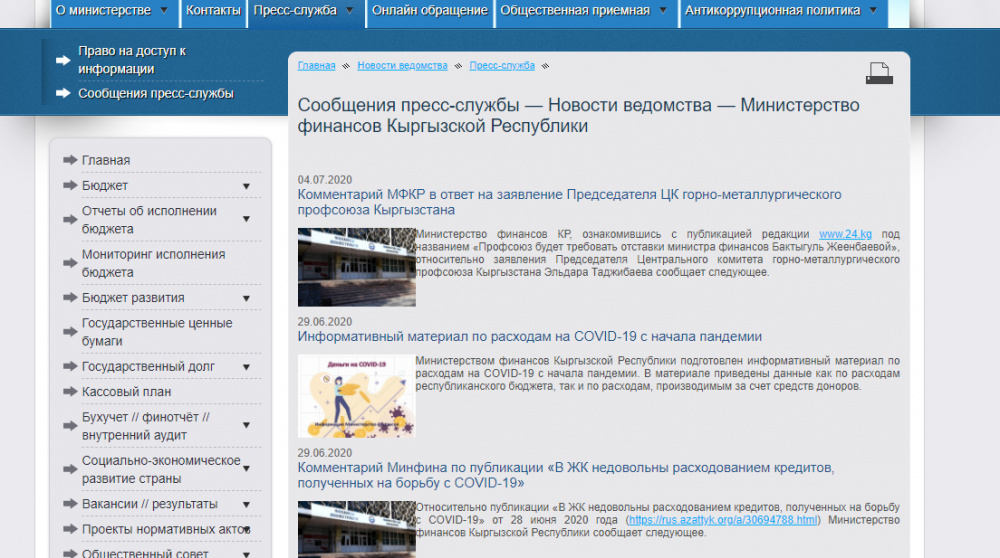The image size is (1000, 558).
Task: Follow the Новости ведомства breadcrumb link
Action: pyautogui.click(x=402, y=66)
